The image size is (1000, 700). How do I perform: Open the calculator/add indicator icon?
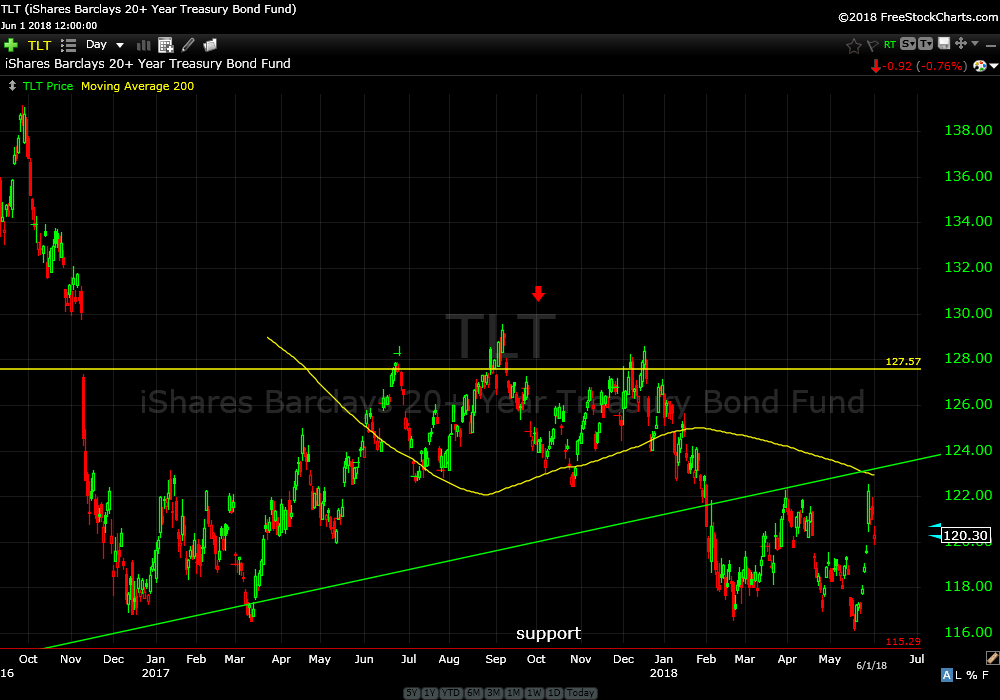click(165, 45)
